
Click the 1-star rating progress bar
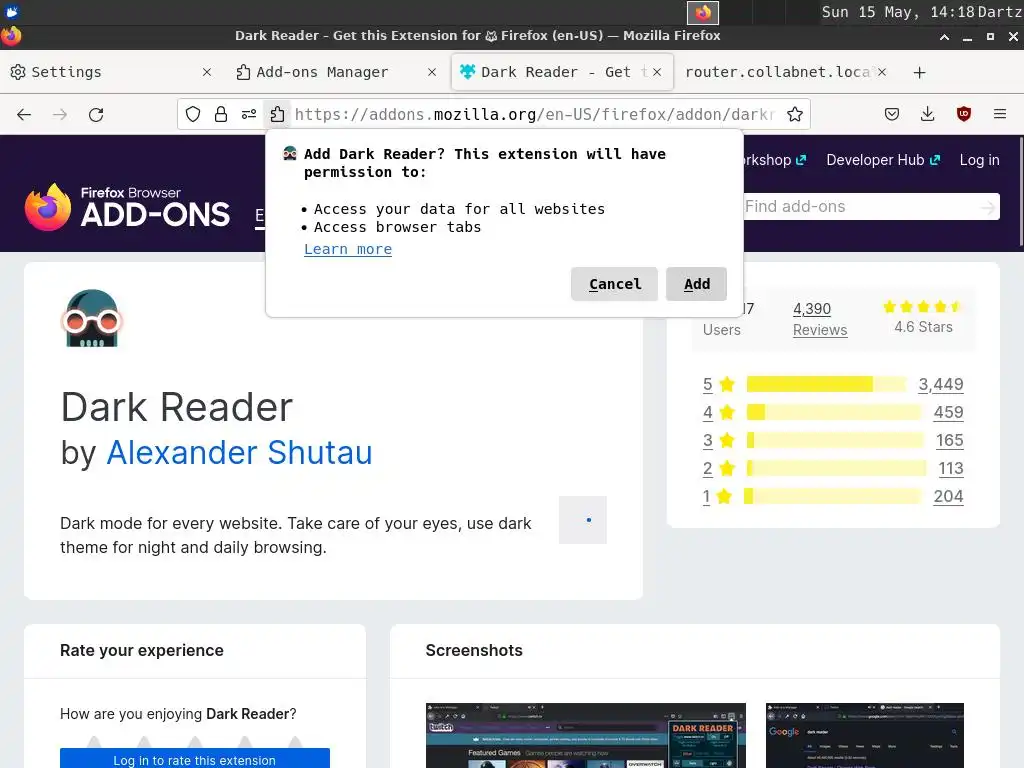click(x=833, y=496)
